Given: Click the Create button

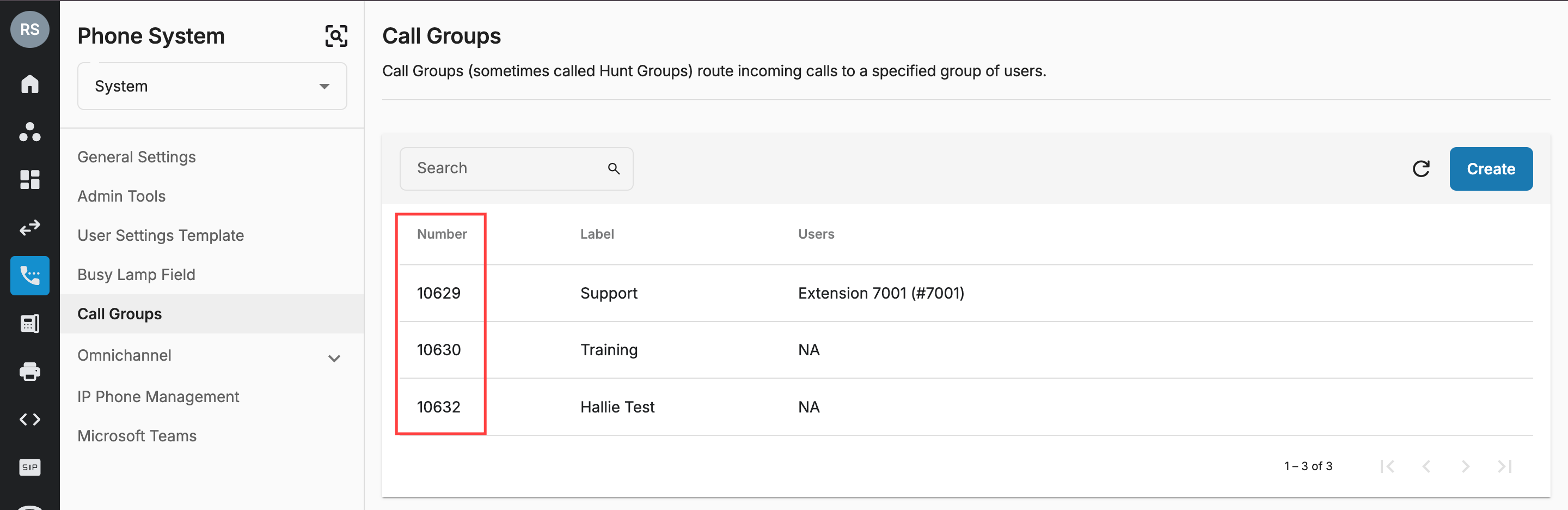Looking at the screenshot, I should [x=1491, y=169].
